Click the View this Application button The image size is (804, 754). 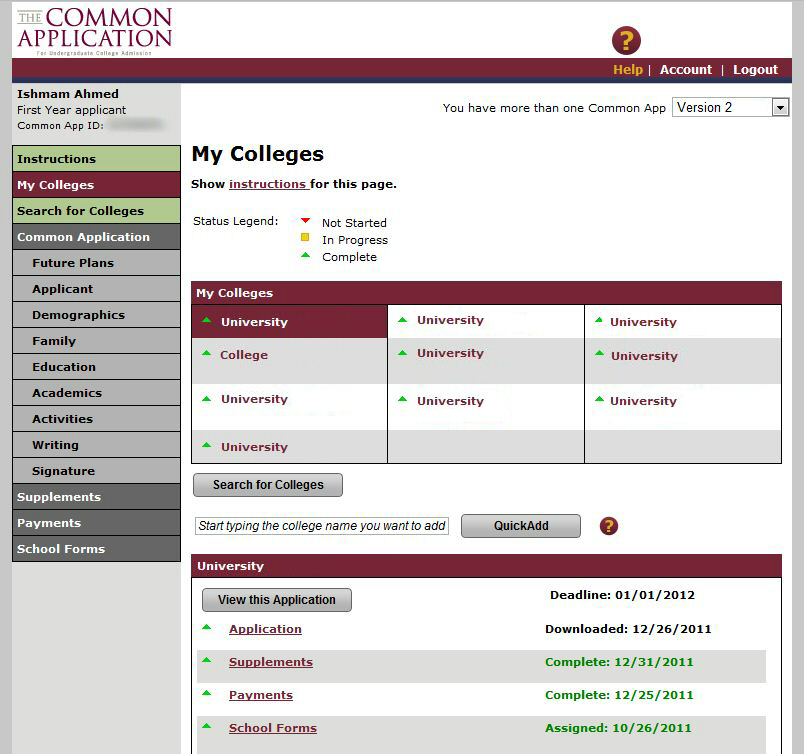pos(277,600)
